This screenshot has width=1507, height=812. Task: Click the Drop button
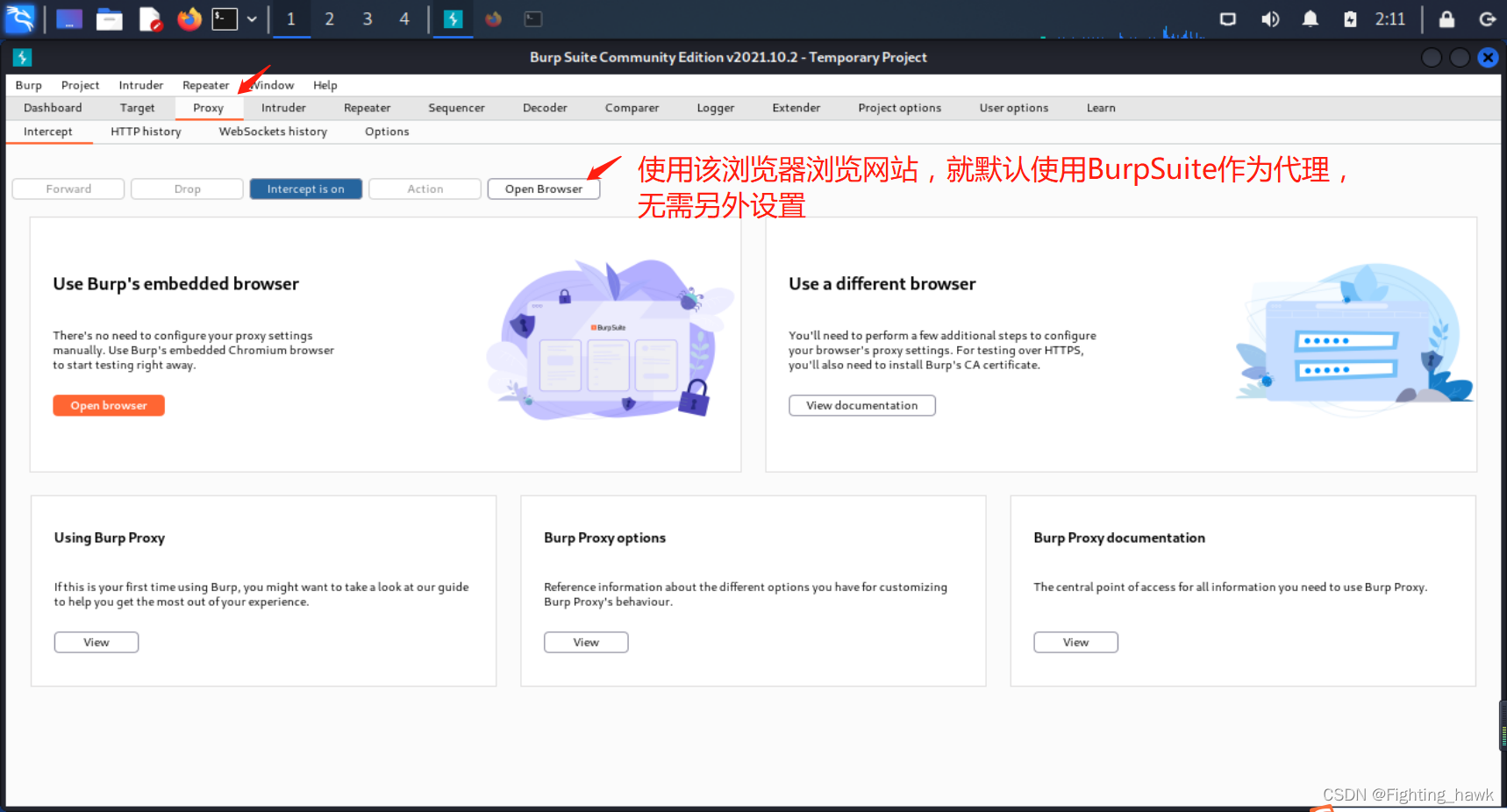[187, 189]
